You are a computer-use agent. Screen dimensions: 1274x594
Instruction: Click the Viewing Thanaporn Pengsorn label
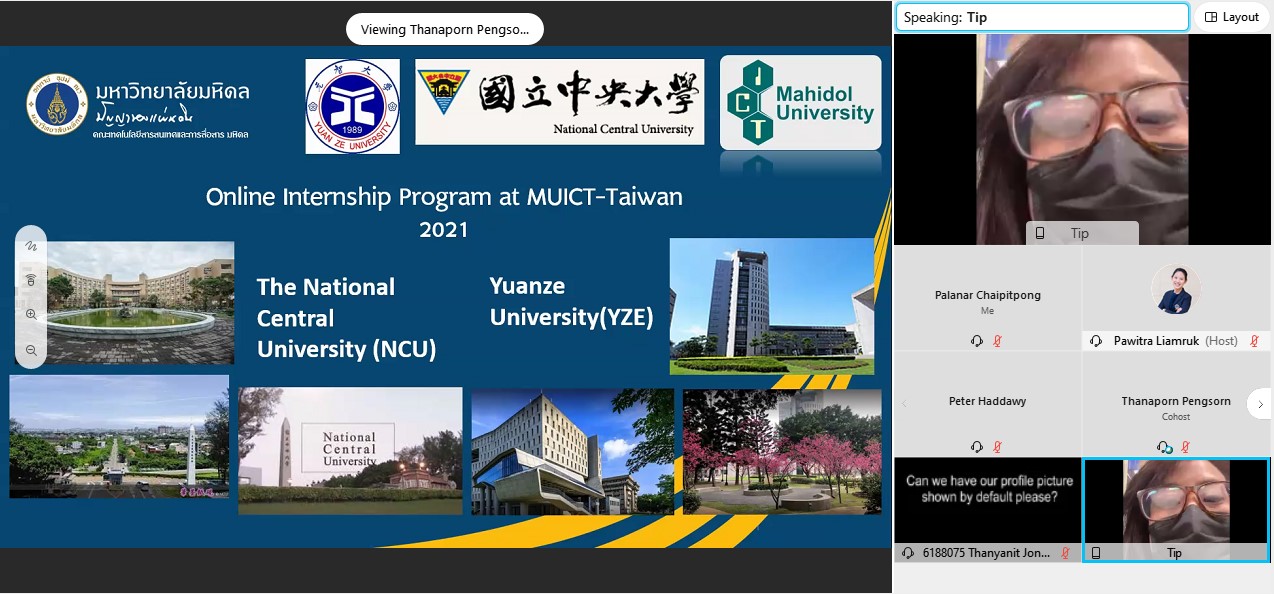click(x=444, y=29)
